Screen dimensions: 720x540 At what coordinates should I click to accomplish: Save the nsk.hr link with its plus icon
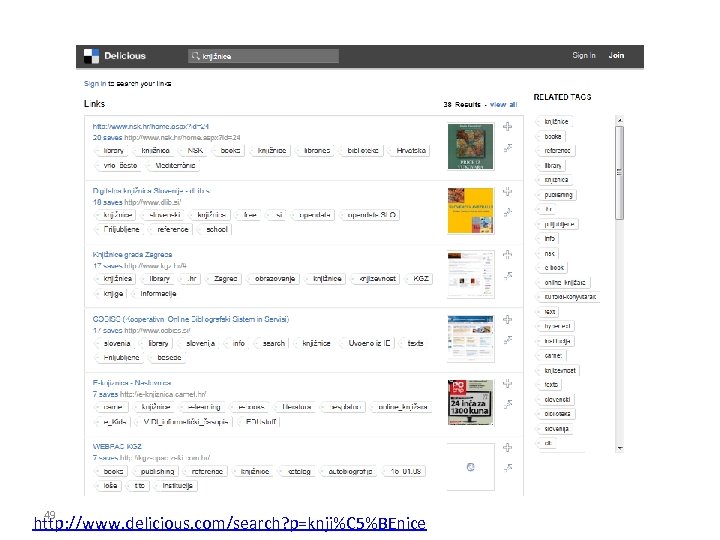tap(507, 126)
